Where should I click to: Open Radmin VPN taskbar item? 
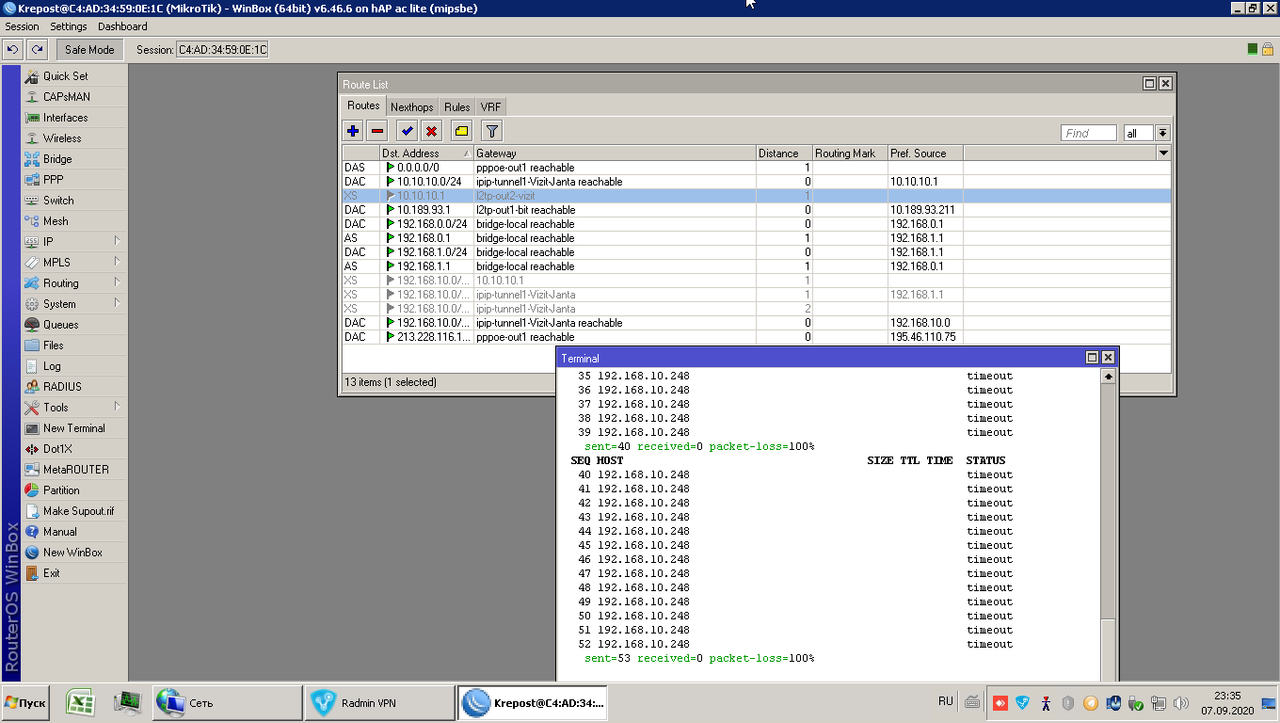pos(378,703)
